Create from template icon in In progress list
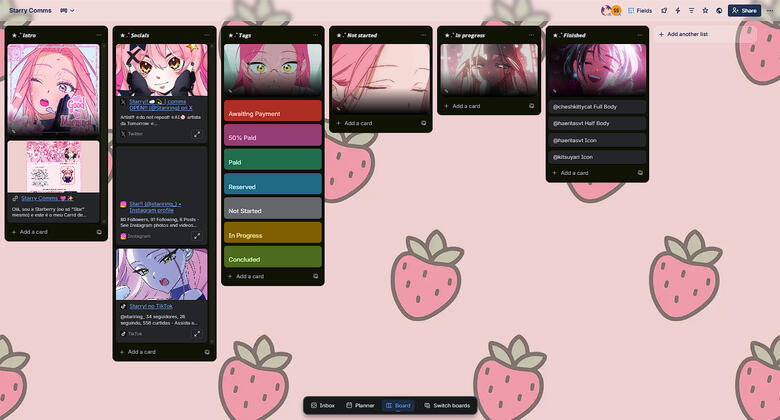Screen dimensions: 780x420 point(531,106)
